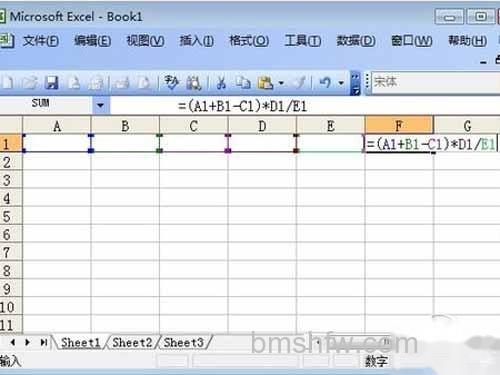Open the 插入(I) menu
The width and height of the screenshot is (500, 375).
pyautogui.click(x=197, y=41)
